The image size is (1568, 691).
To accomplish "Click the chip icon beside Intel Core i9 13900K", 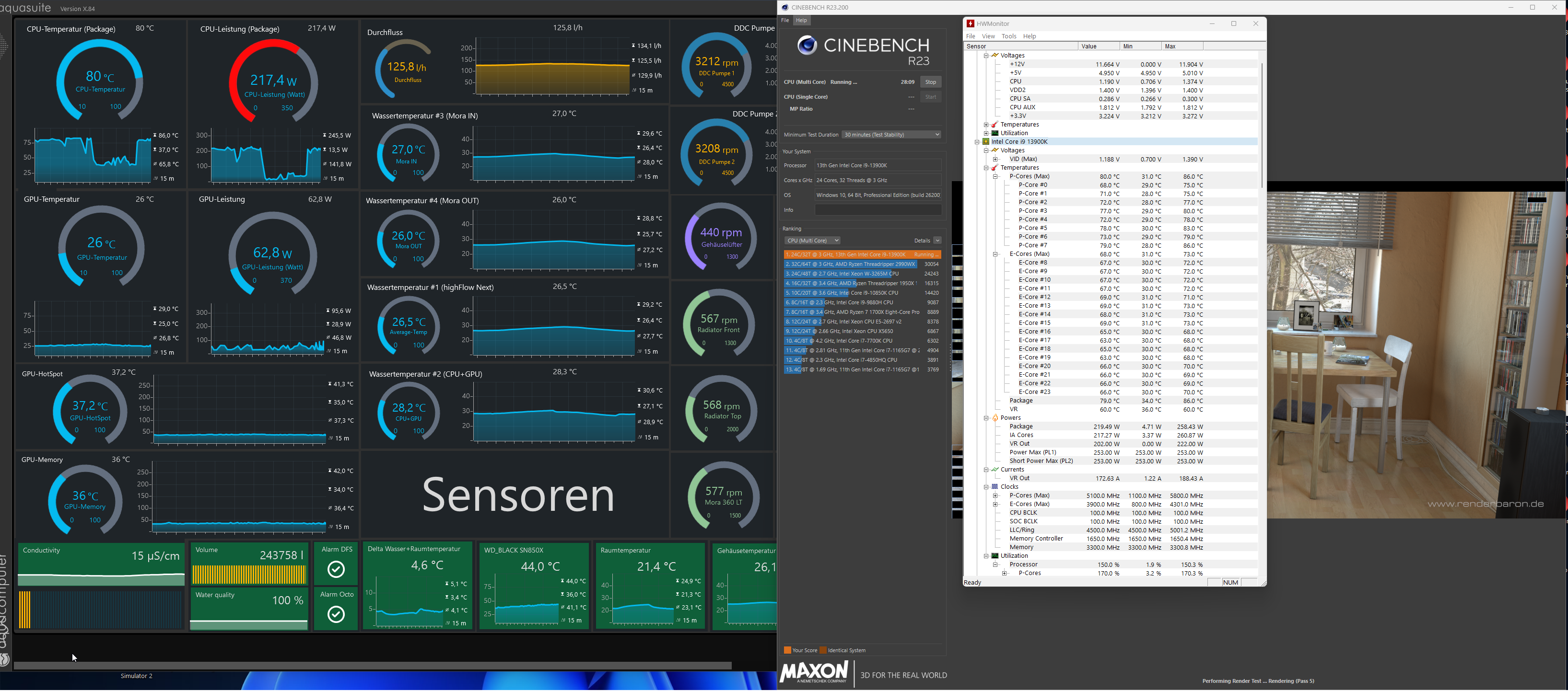I will [x=986, y=142].
